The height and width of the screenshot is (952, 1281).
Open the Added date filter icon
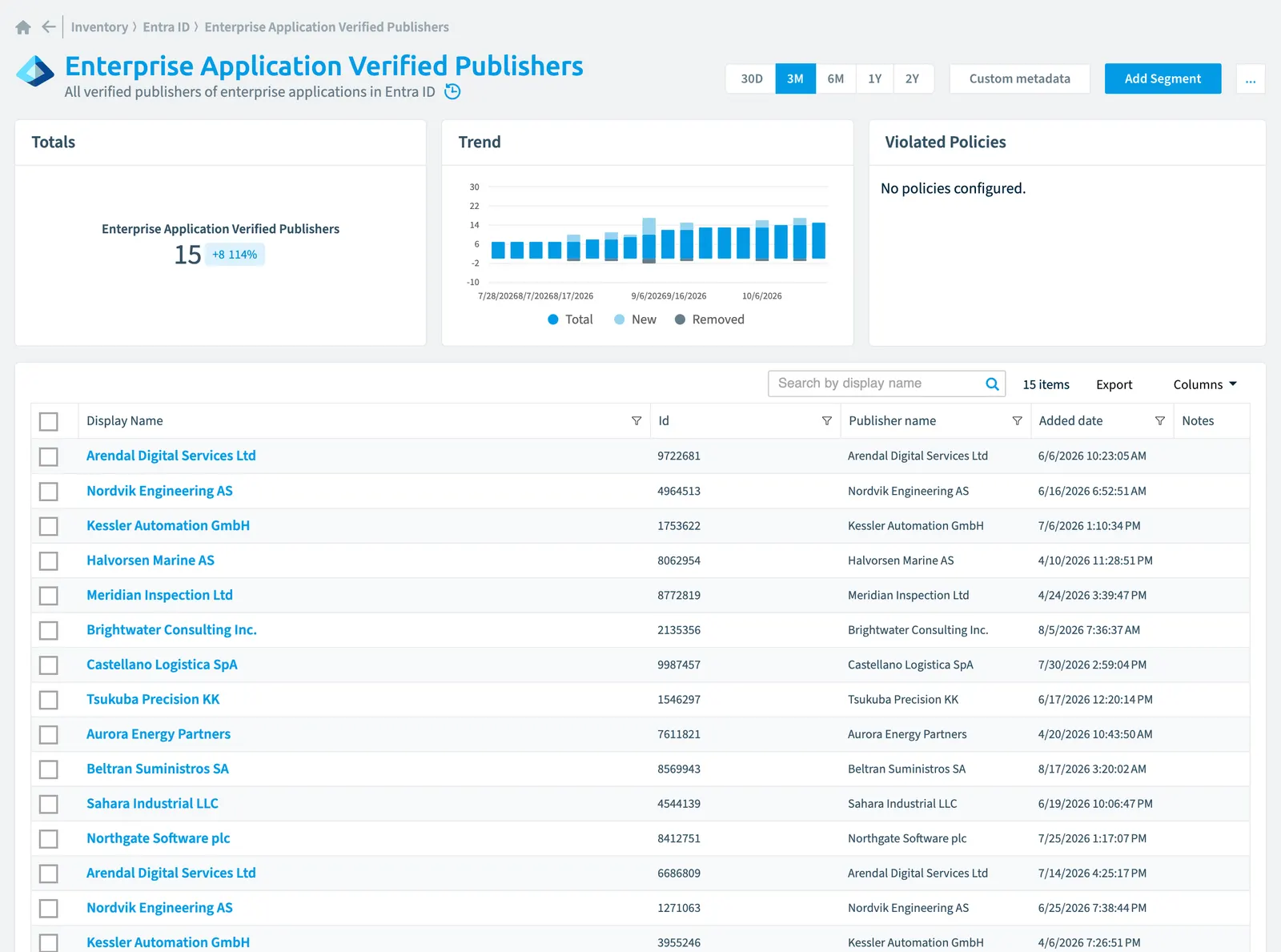click(1160, 421)
